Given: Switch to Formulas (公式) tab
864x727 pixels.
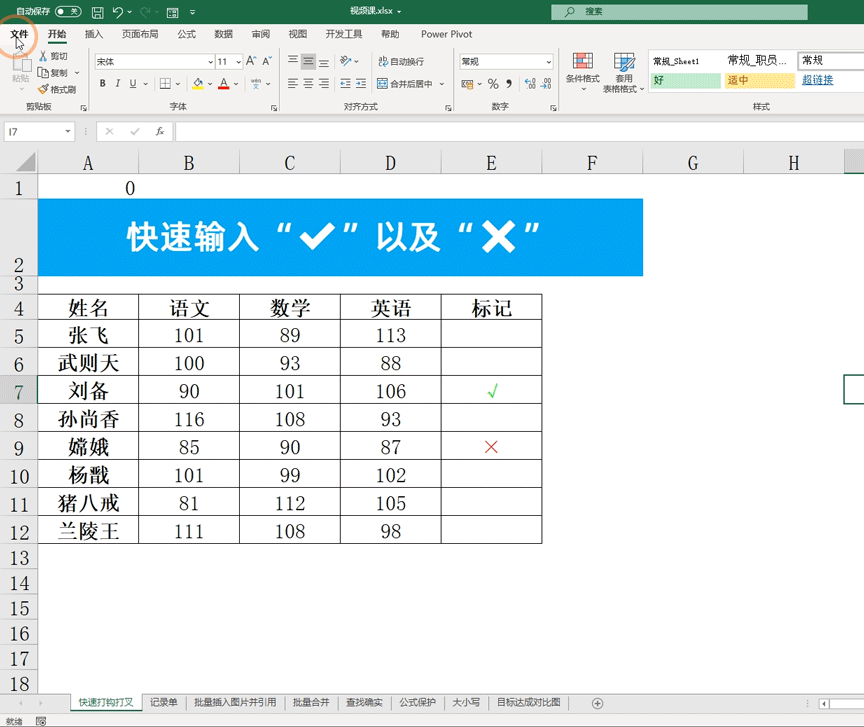Looking at the screenshot, I should tap(186, 34).
